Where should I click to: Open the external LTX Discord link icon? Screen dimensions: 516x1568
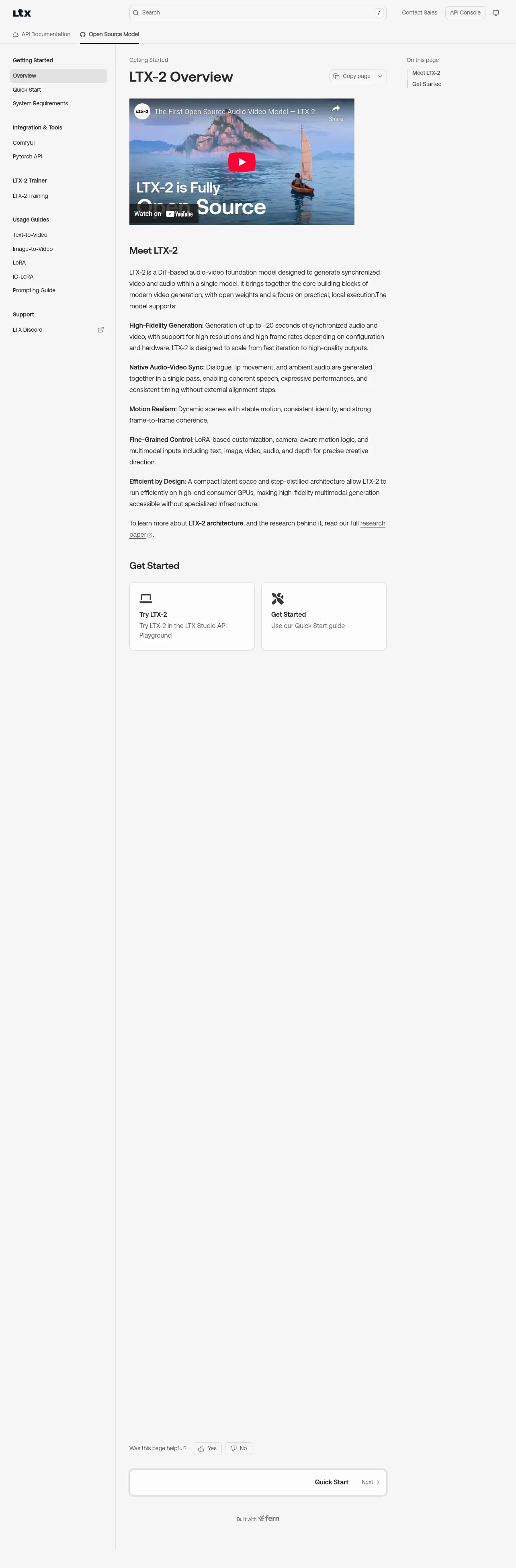tap(101, 330)
